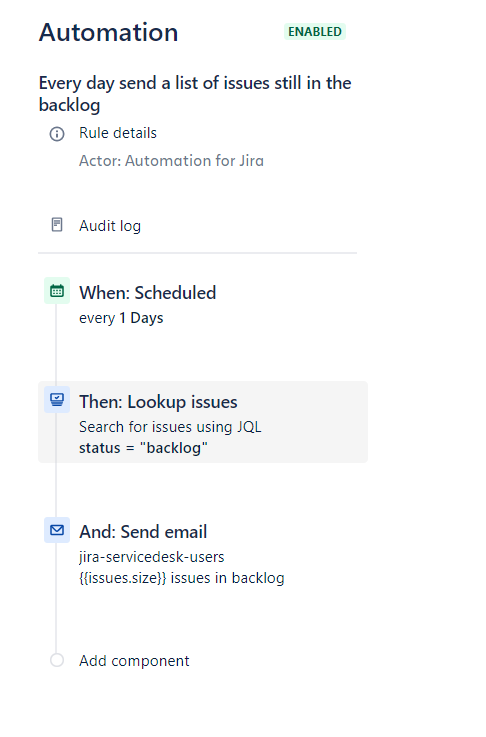Select the Scheduled trigger calendar icon
Image resolution: width=486 pixels, height=737 pixels.
(x=57, y=290)
